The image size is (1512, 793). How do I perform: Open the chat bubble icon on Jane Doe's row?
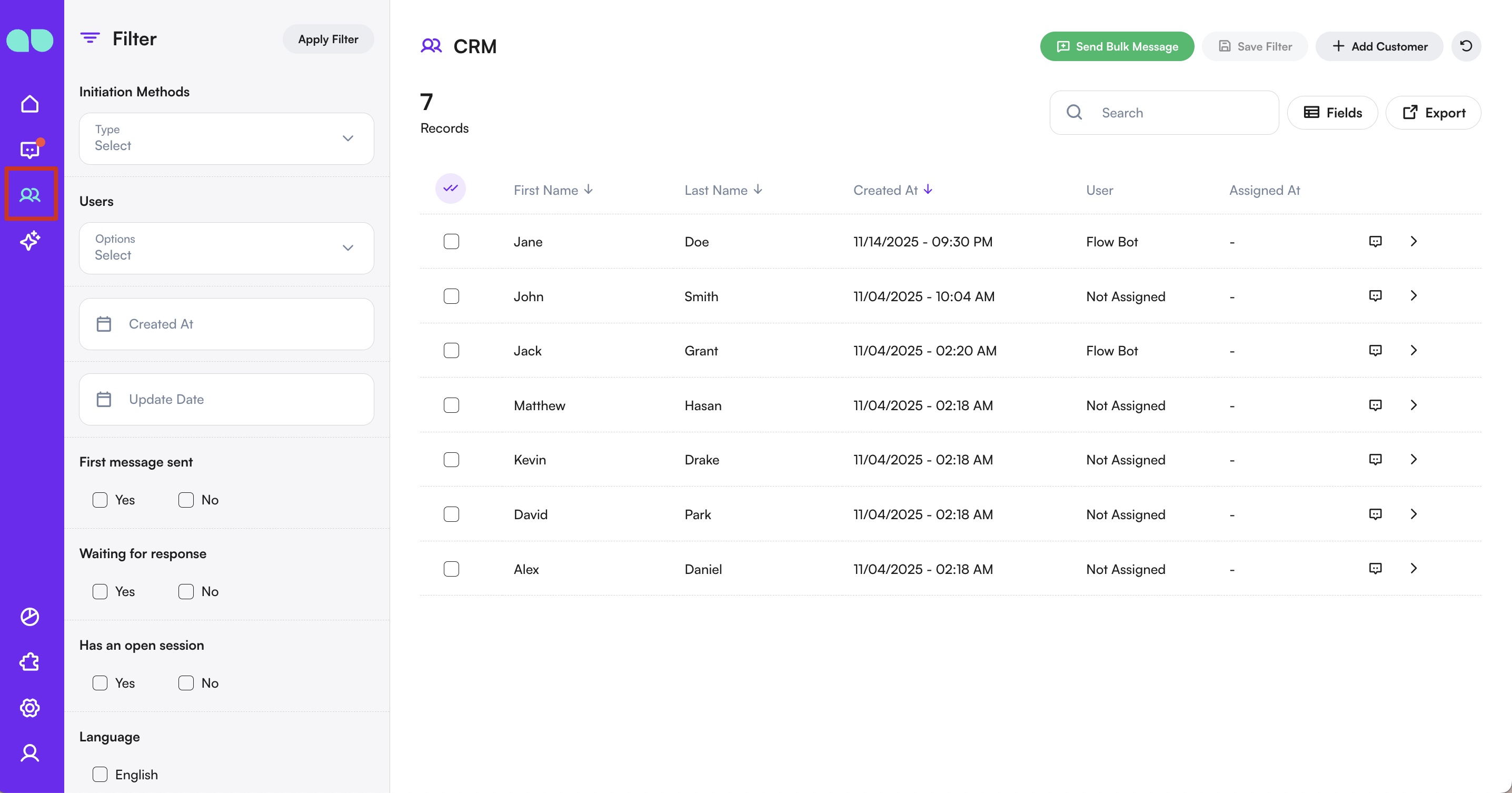click(x=1376, y=241)
